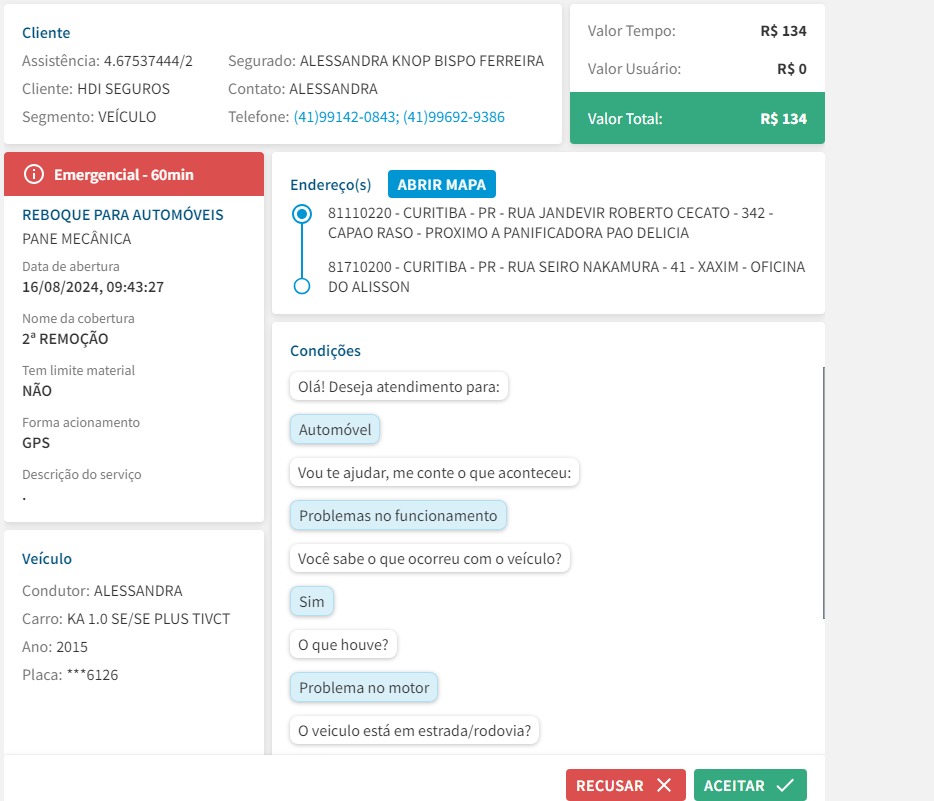The width and height of the screenshot is (934, 801).
Task: Open the map with ABRIR MAPA
Action: tap(441, 185)
